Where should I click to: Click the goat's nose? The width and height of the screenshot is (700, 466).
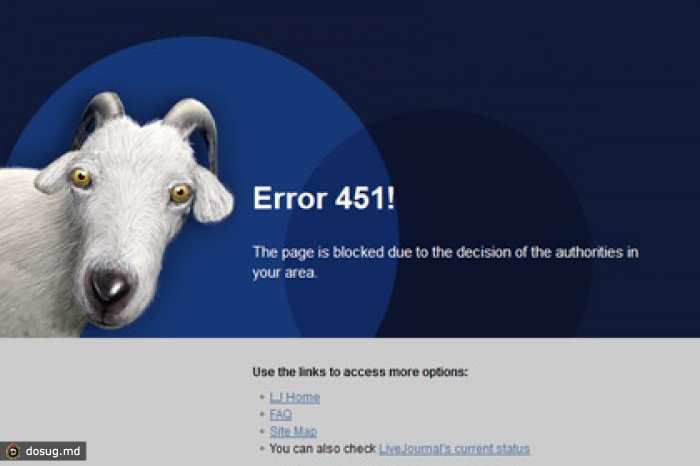click(110, 287)
